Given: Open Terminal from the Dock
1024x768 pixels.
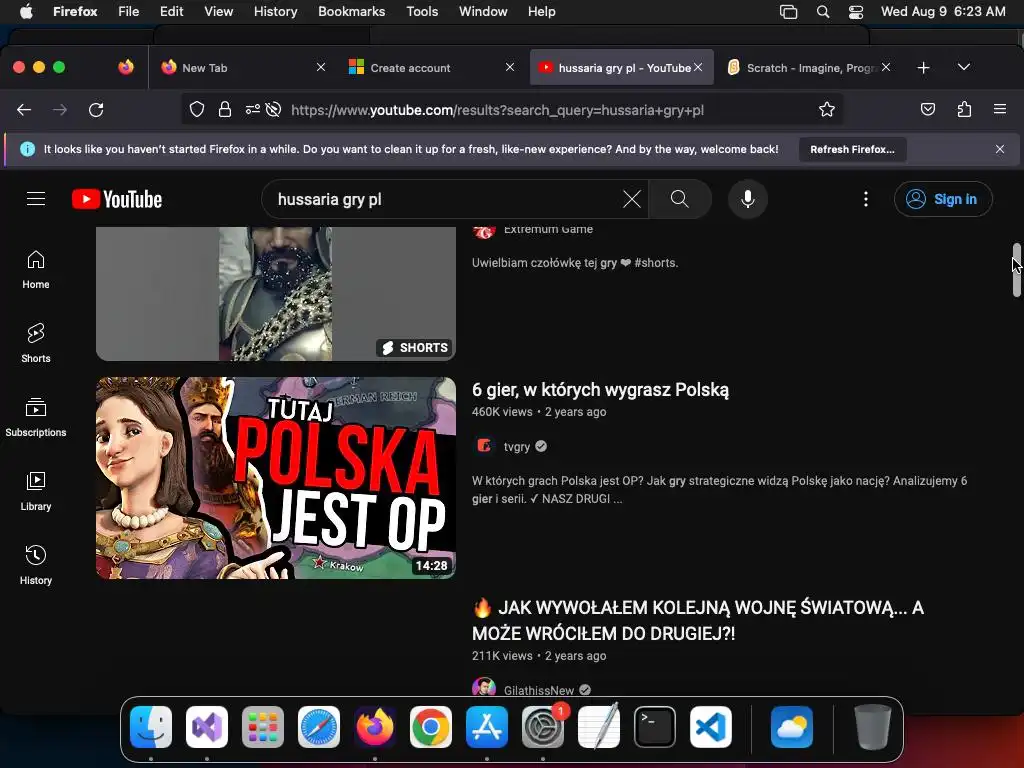Looking at the screenshot, I should tap(655, 727).
